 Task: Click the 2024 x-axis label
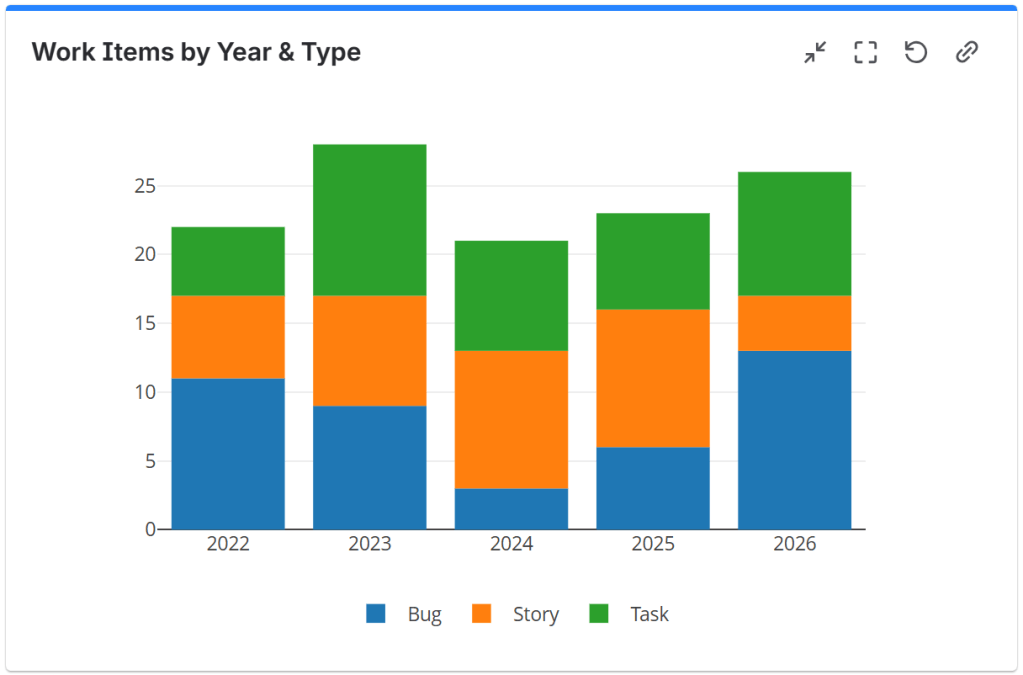(x=511, y=544)
